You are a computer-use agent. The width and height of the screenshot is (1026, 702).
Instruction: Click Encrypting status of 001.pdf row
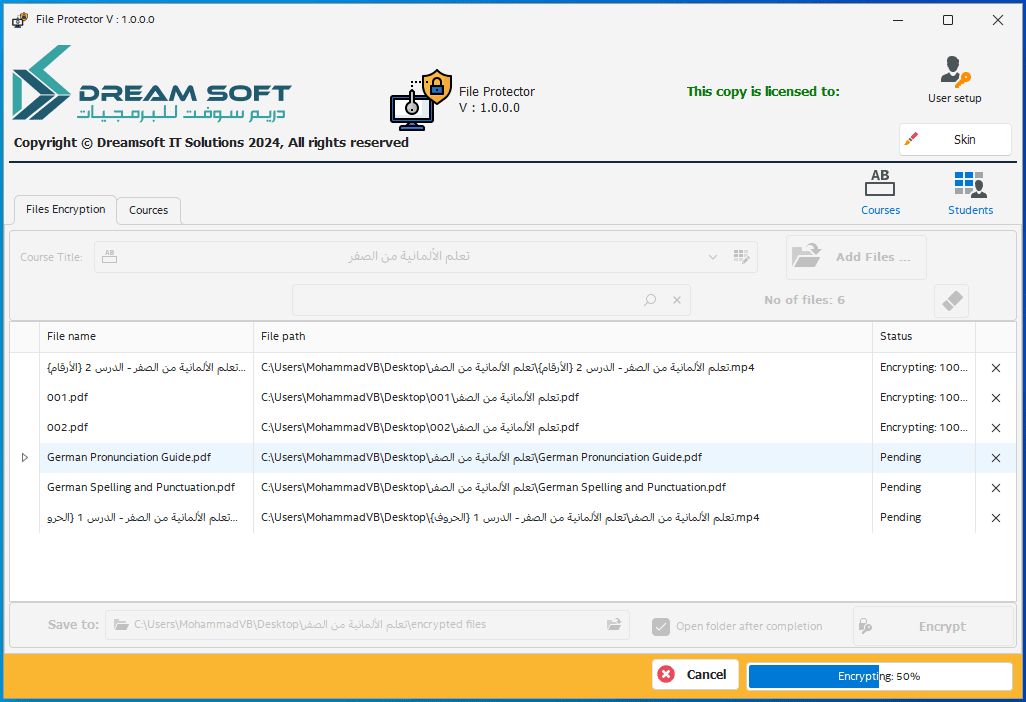923,397
